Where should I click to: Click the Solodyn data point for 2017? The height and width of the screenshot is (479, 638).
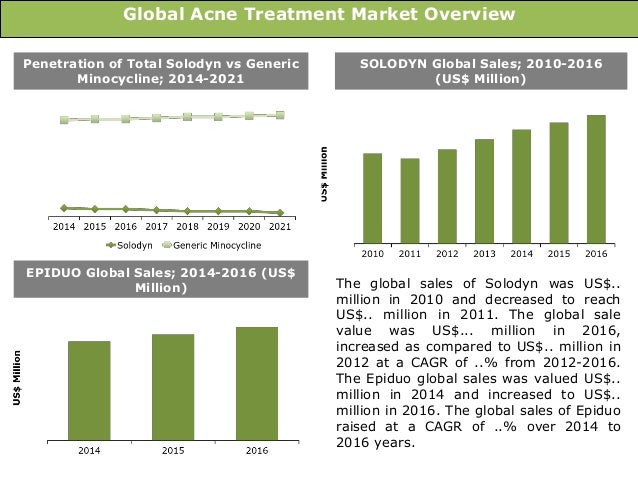click(x=156, y=210)
